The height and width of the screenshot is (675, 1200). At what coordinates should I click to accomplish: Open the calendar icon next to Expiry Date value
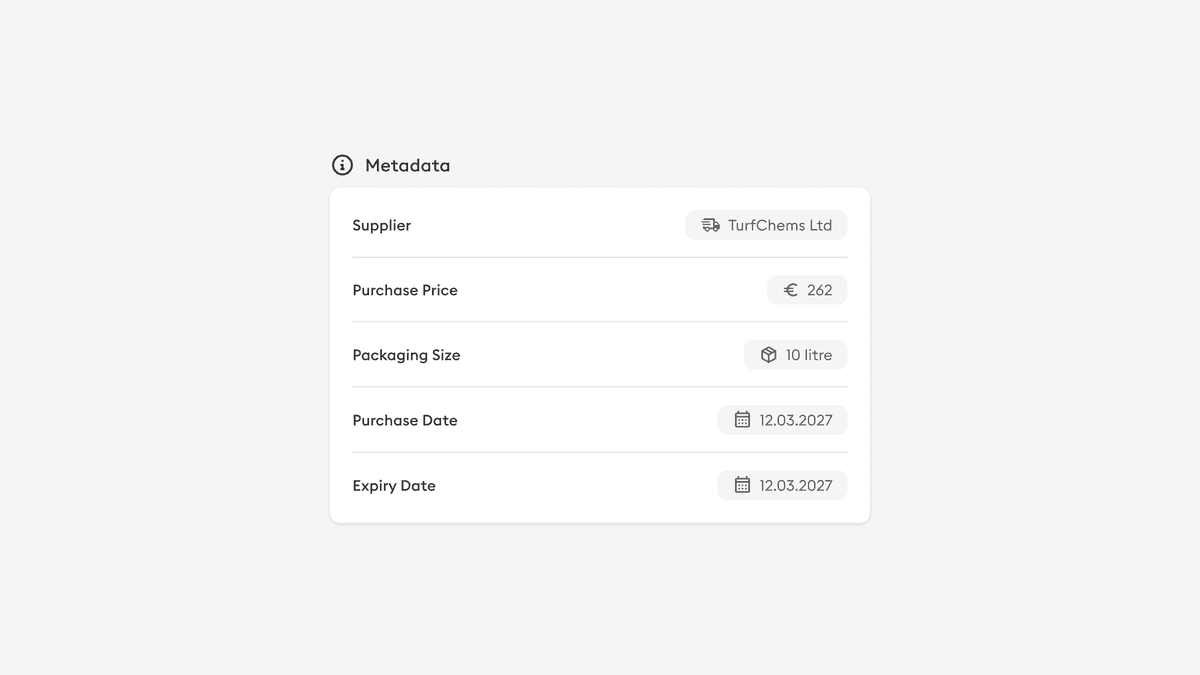click(x=741, y=485)
